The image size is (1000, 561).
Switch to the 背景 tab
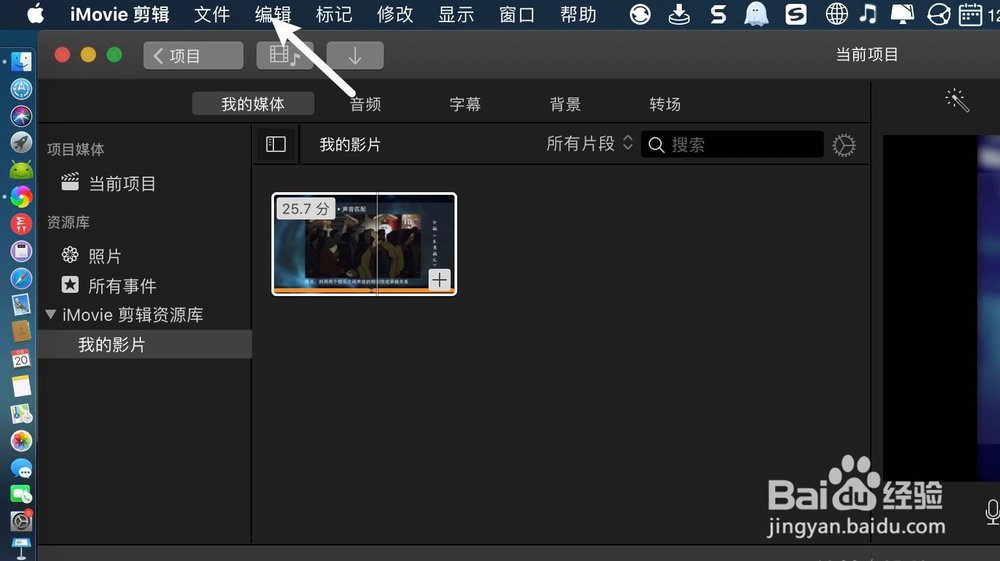pos(565,104)
